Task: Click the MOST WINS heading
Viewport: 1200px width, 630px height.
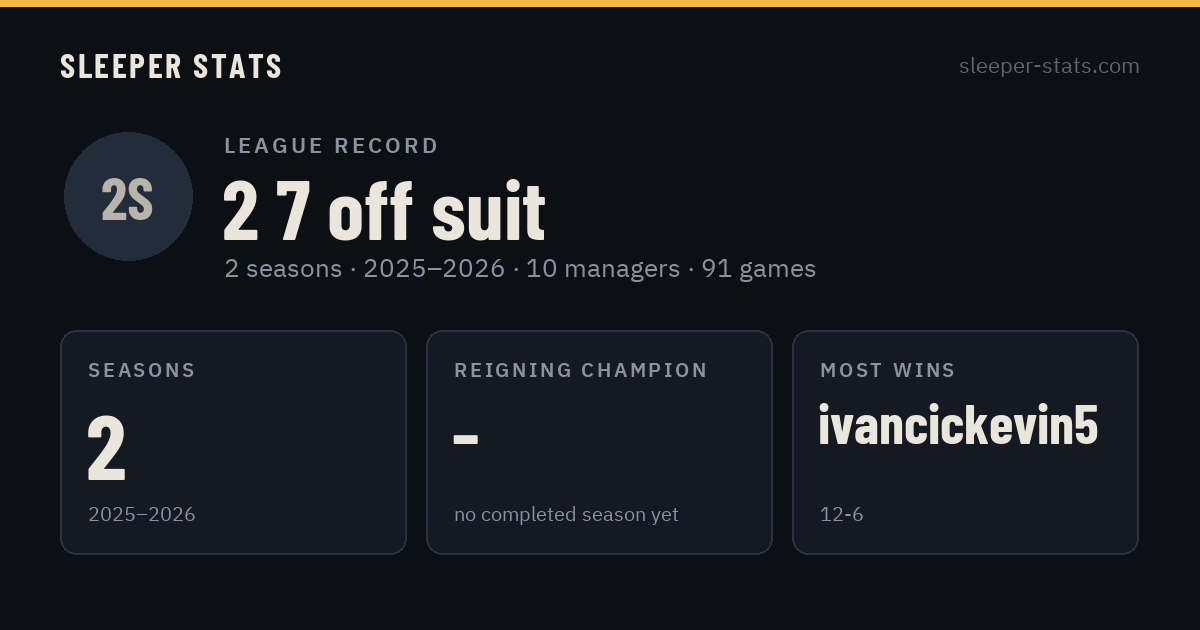Action: (888, 370)
